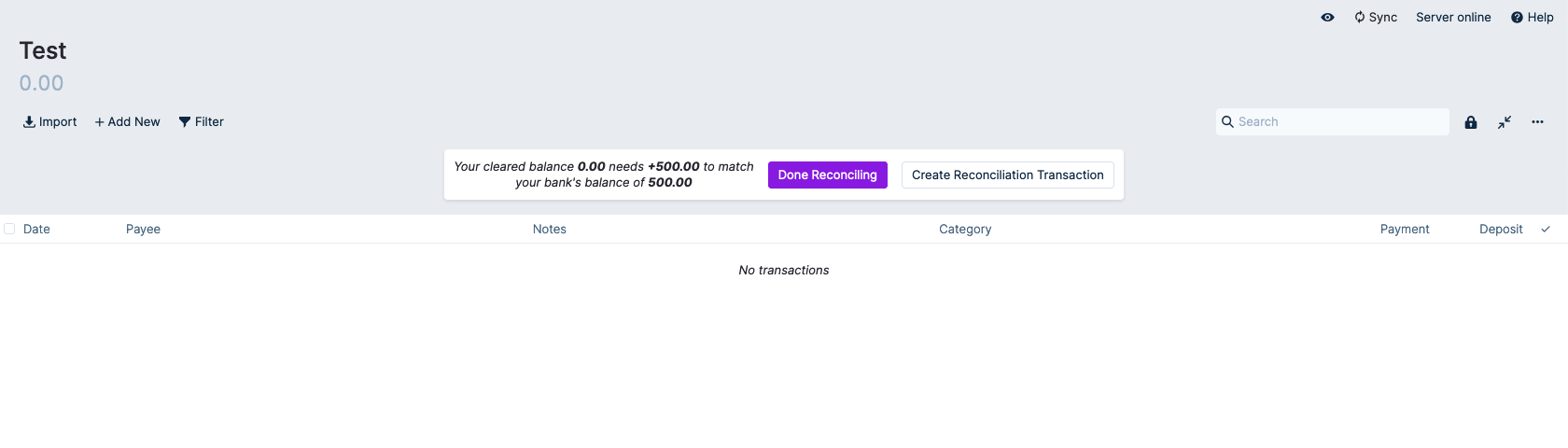Sort by the Date column header
Viewport: 1568px width, 448px height.
(37, 230)
